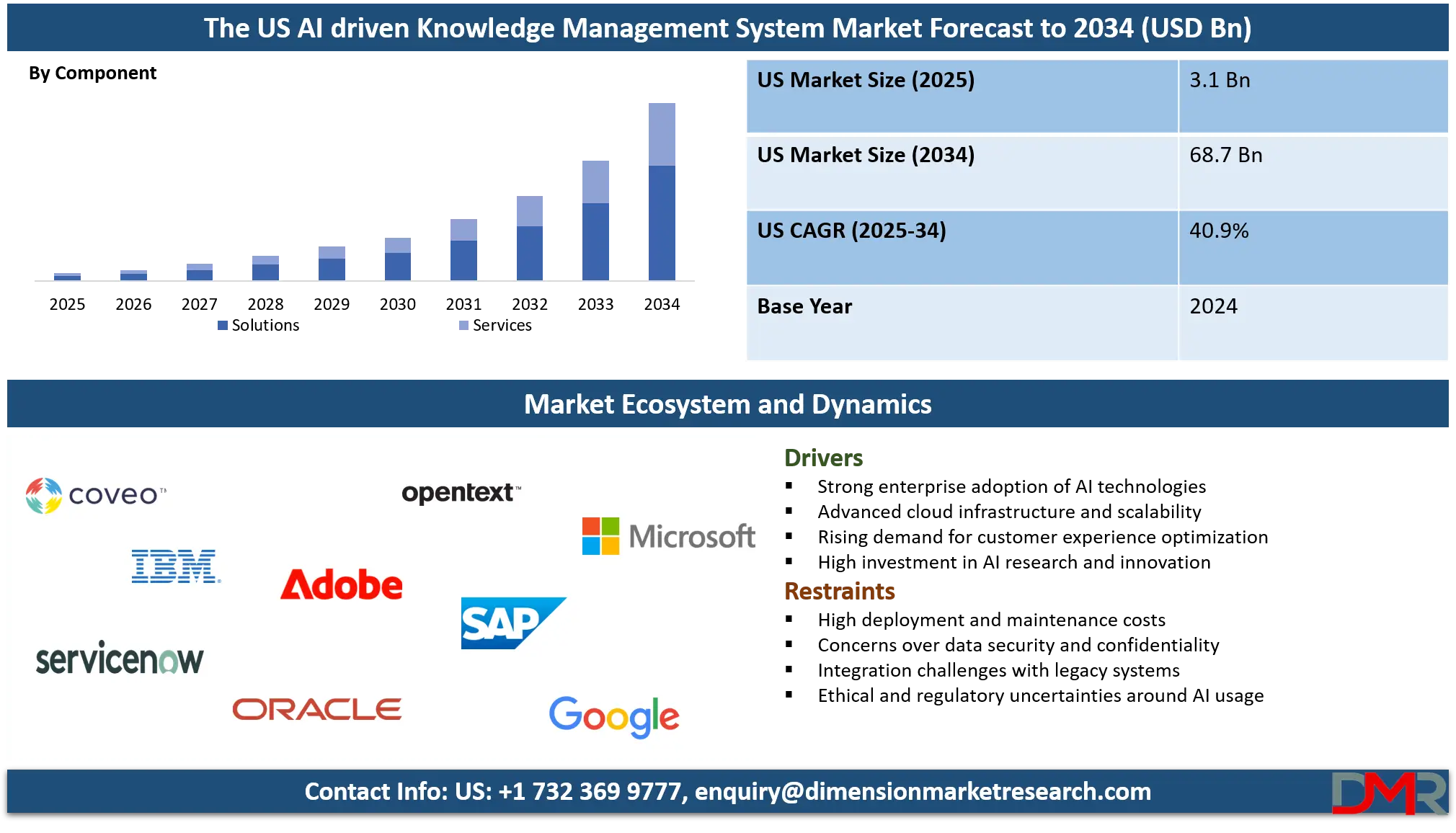1456x833 pixels.
Task: Click the 2030 stacked bar
Action: [398, 259]
